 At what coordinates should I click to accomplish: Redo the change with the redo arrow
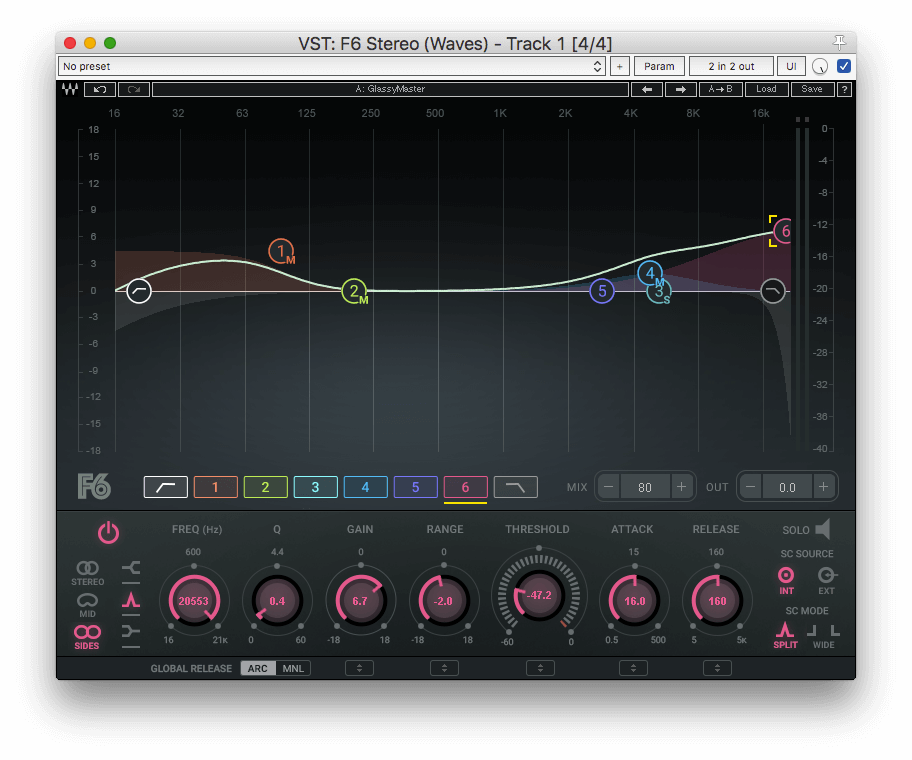click(x=134, y=89)
